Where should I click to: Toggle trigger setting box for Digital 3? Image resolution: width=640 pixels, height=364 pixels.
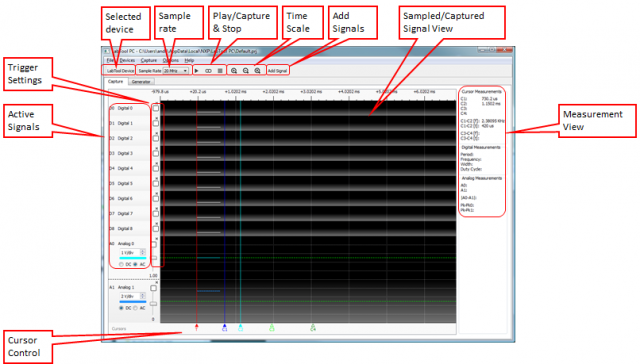point(156,153)
